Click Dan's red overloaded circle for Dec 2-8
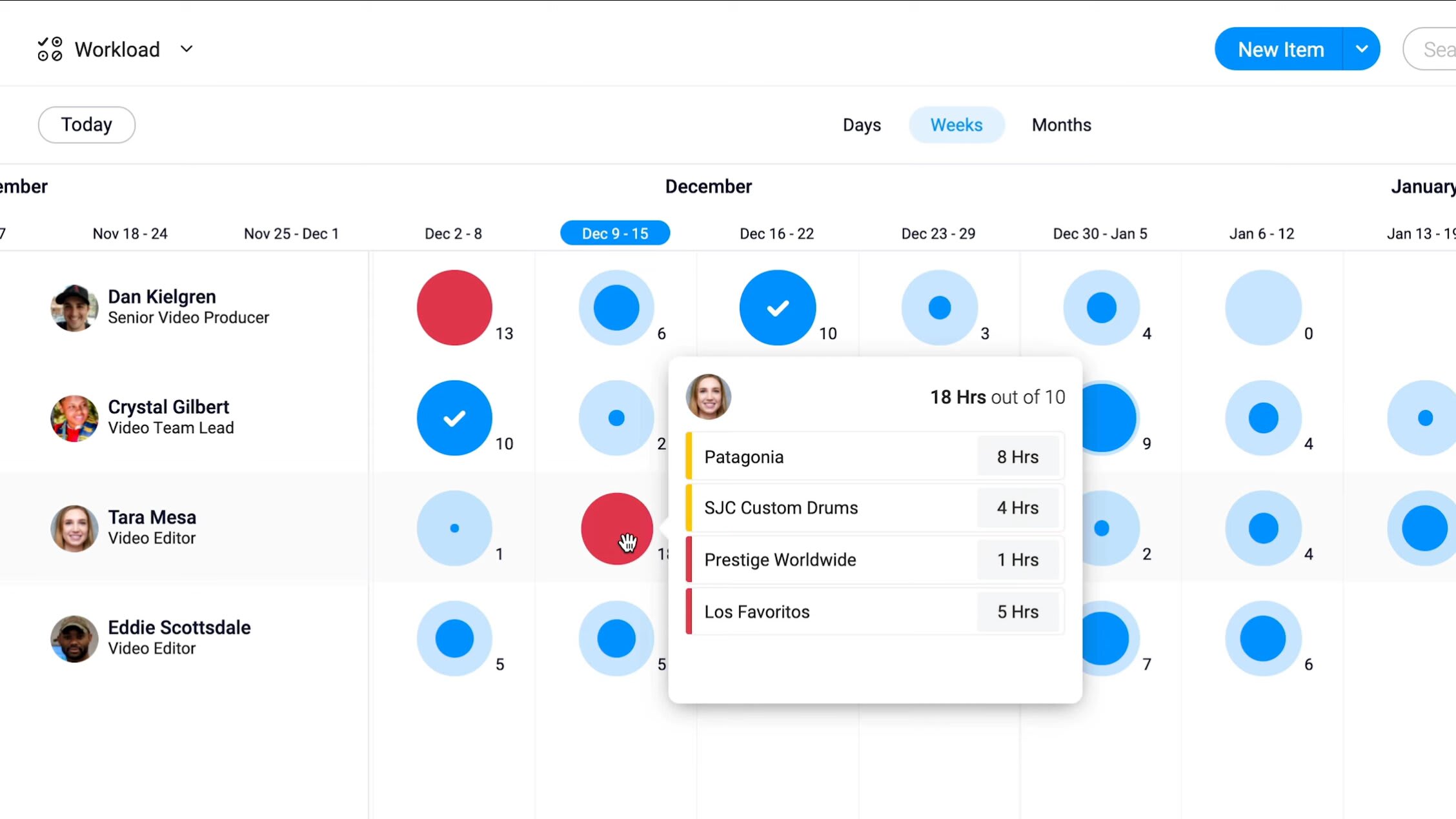Viewport: 1456px width, 819px height. tap(454, 308)
